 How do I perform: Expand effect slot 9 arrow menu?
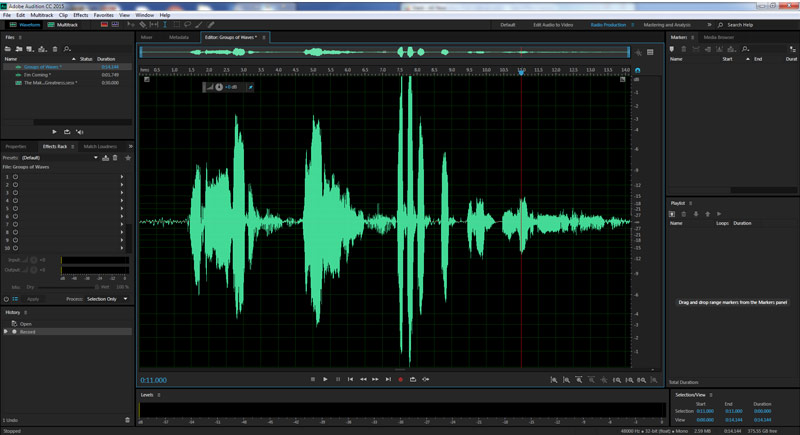click(x=122, y=240)
